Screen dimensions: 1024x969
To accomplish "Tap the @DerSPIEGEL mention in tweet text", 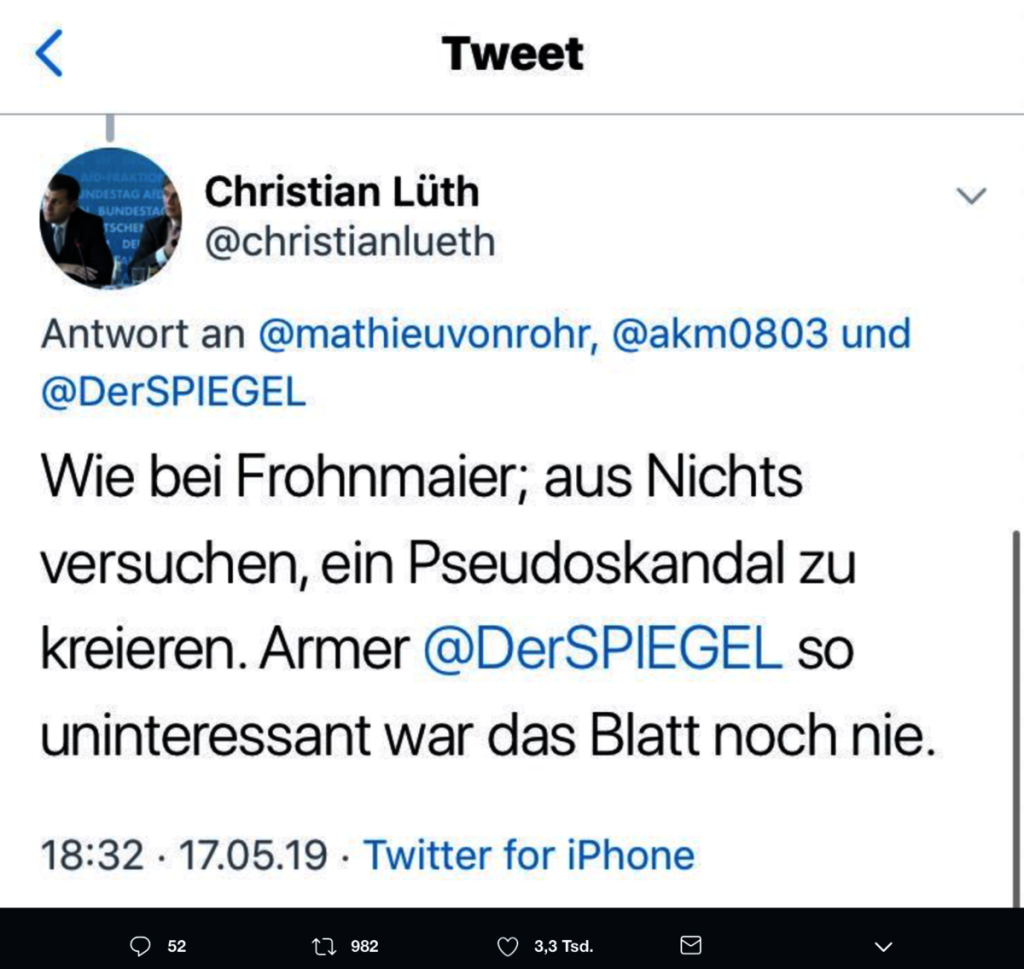I will tap(603, 650).
